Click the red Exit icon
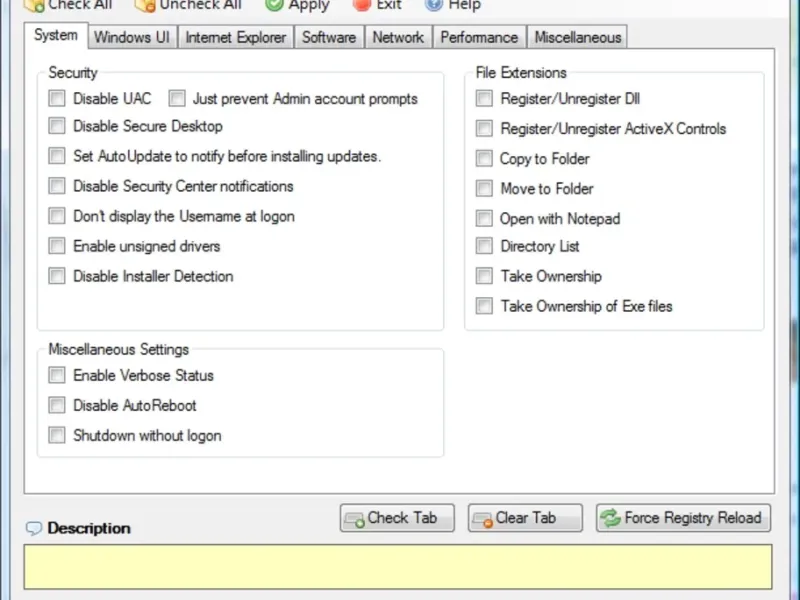The image size is (800, 600). tap(361, 5)
